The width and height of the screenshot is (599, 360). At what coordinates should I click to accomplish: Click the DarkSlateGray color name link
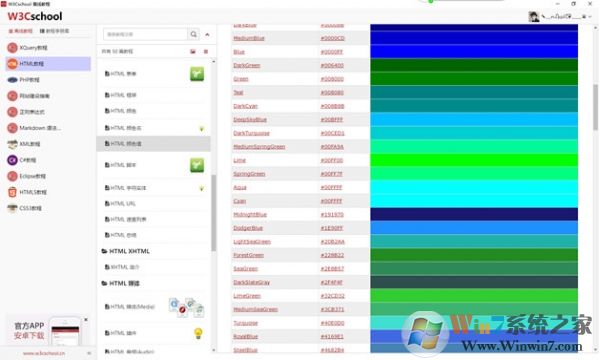(251, 282)
